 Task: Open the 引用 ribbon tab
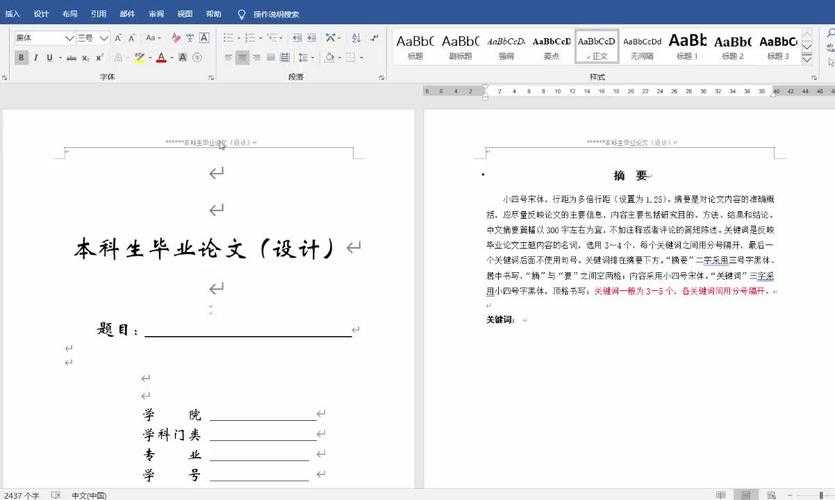coord(99,14)
